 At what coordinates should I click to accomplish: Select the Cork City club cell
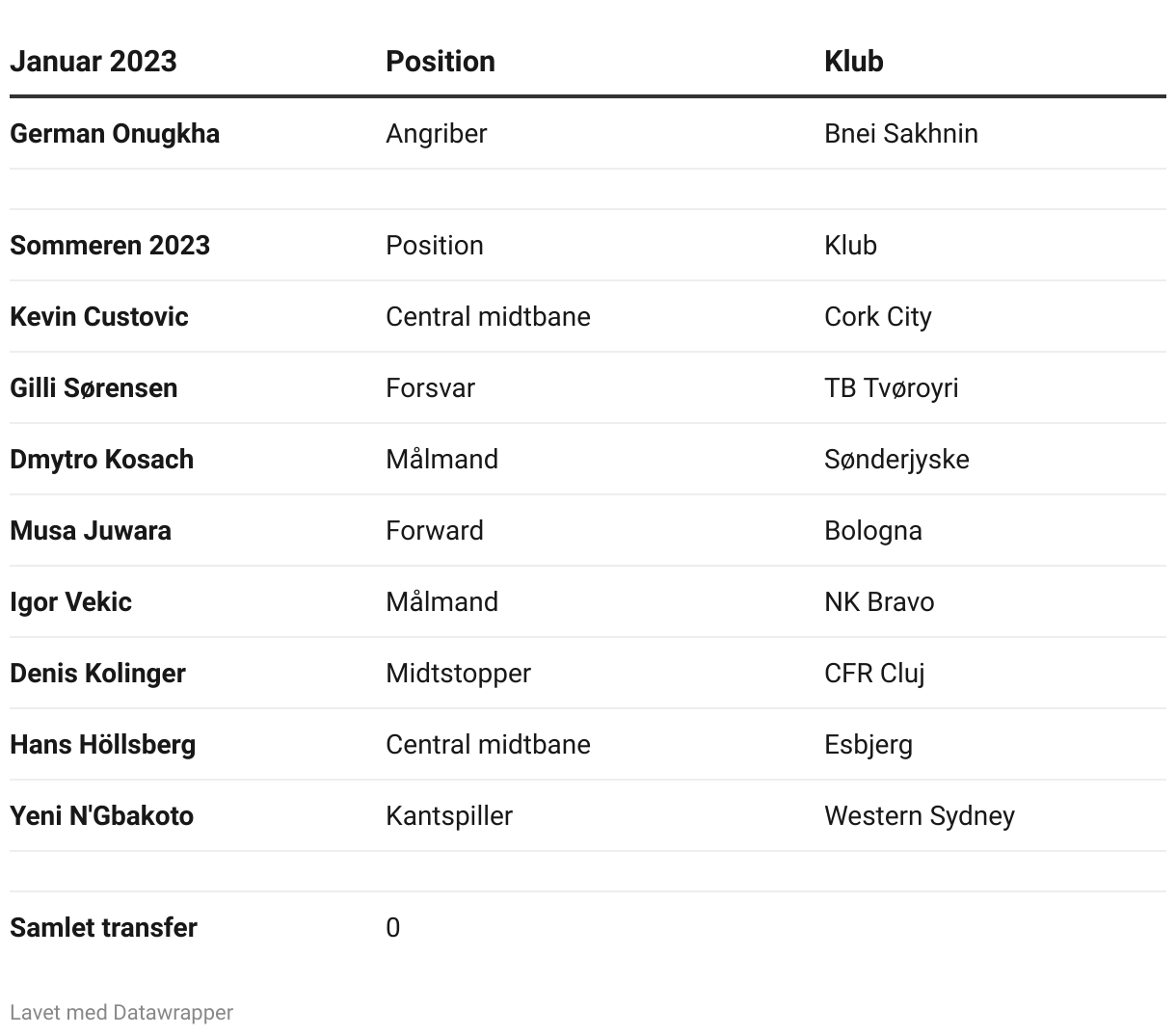click(x=878, y=316)
